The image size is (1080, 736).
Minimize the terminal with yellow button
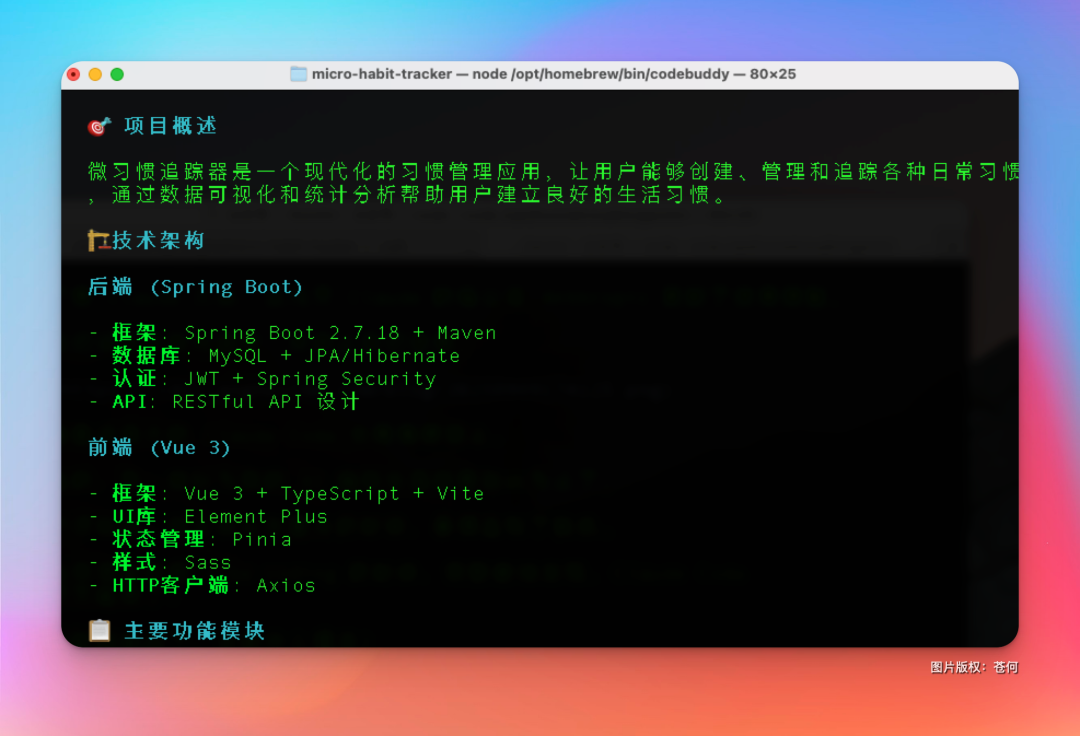96,74
